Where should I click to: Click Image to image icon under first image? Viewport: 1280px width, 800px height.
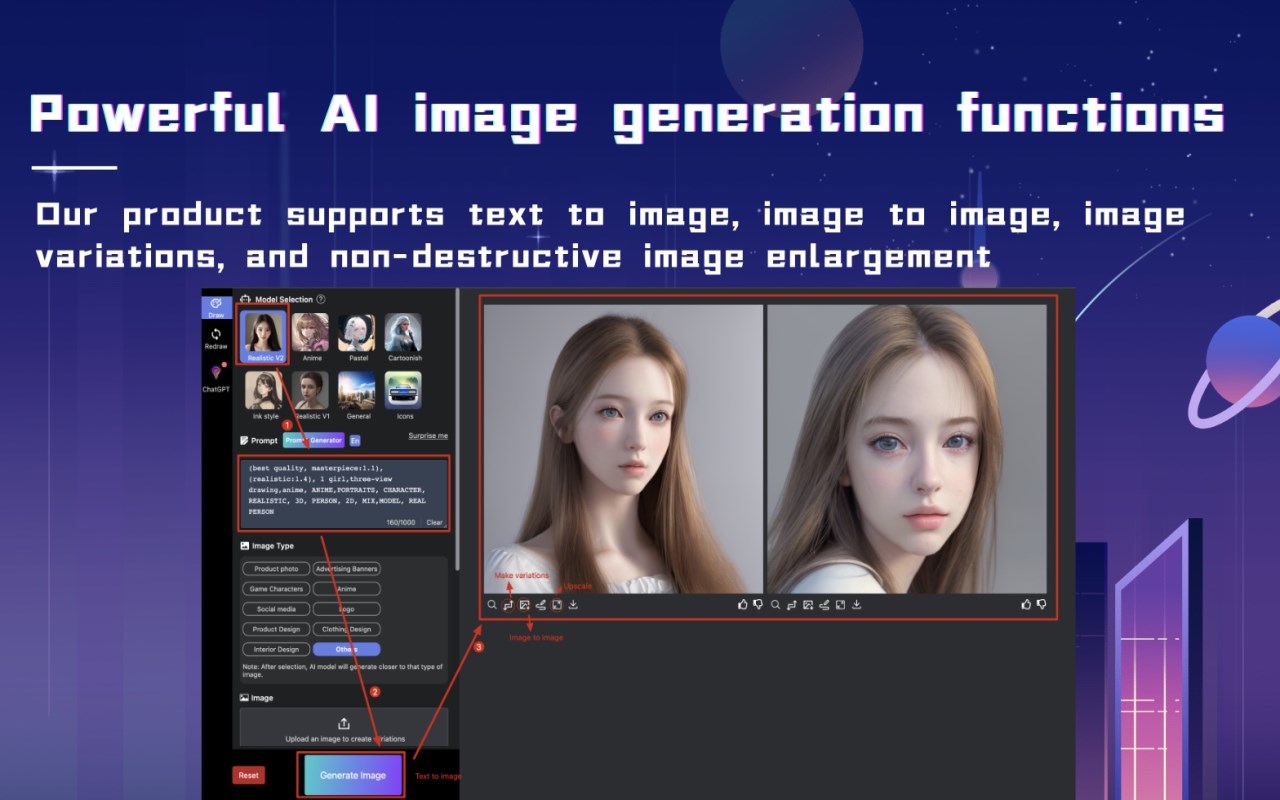(524, 605)
